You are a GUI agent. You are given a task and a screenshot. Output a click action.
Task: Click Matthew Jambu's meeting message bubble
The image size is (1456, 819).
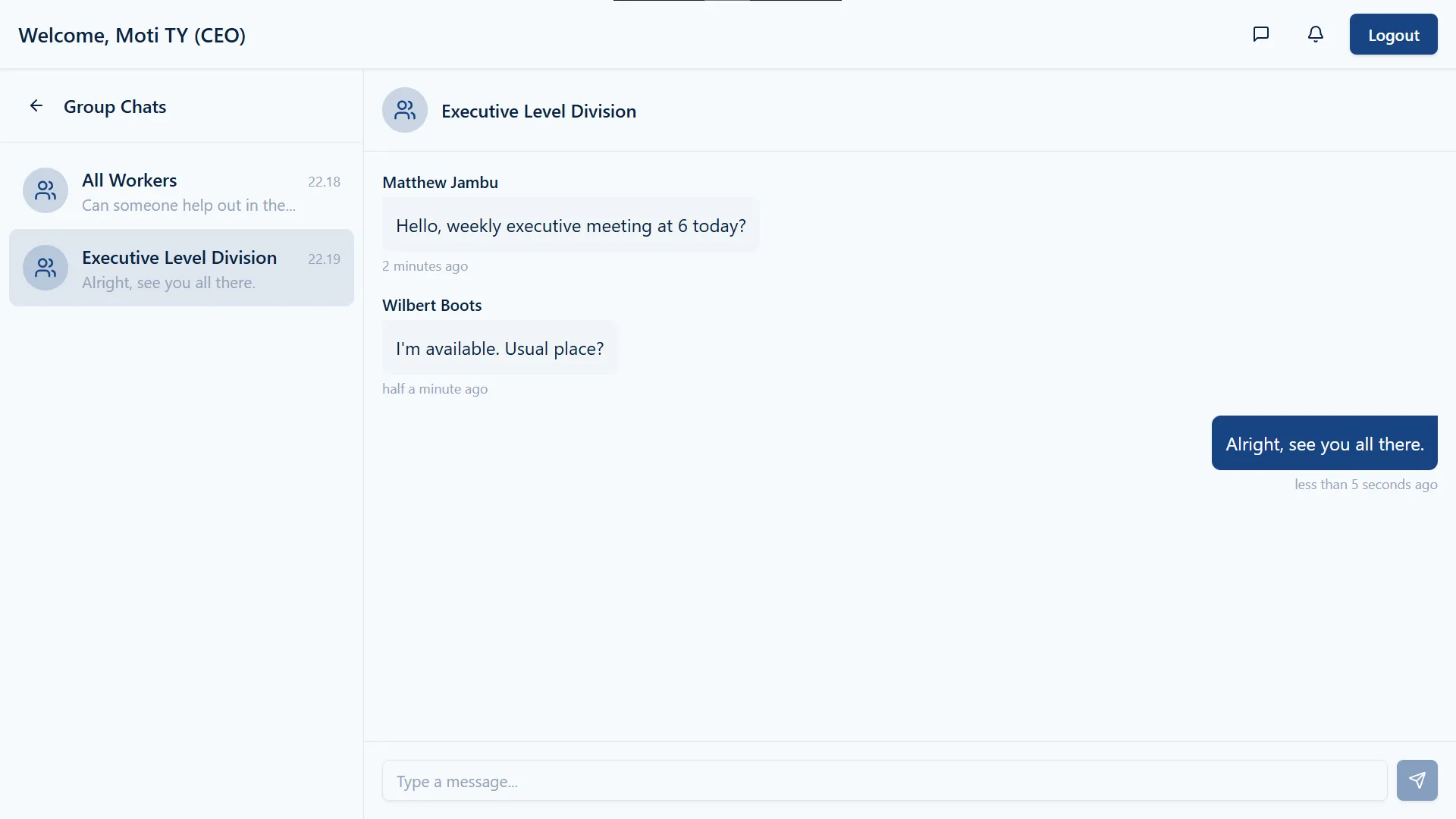570,226
